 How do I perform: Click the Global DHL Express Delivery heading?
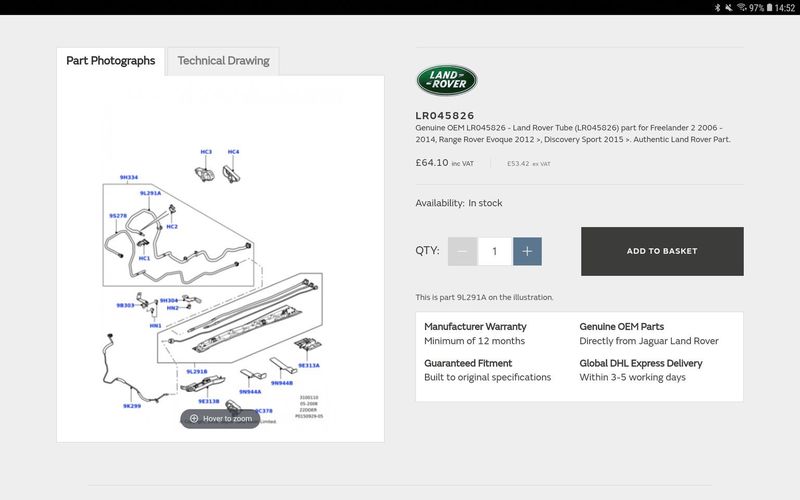(x=641, y=363)
